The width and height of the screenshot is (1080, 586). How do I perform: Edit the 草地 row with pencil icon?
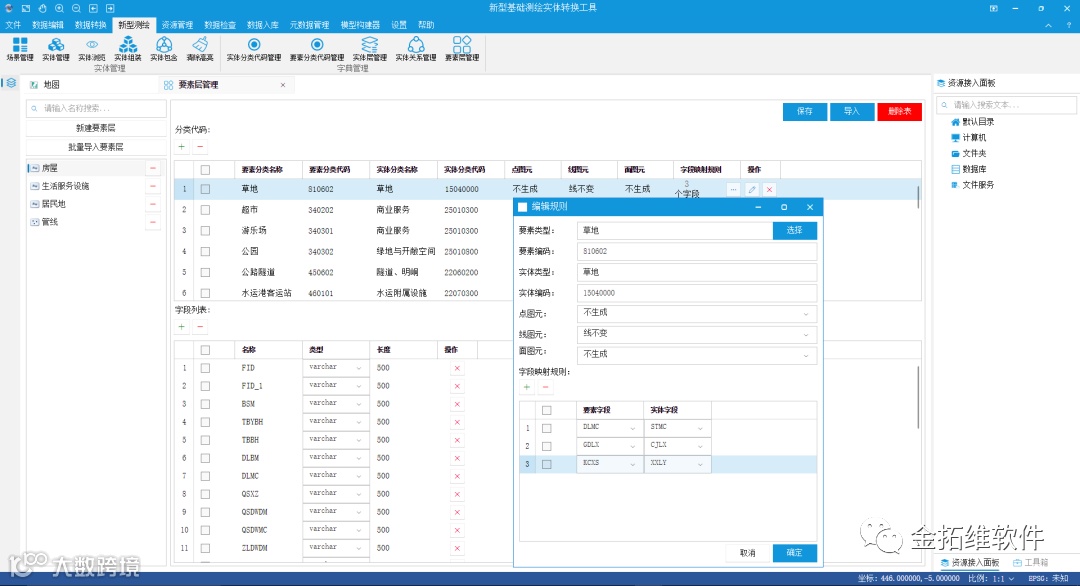751,189
